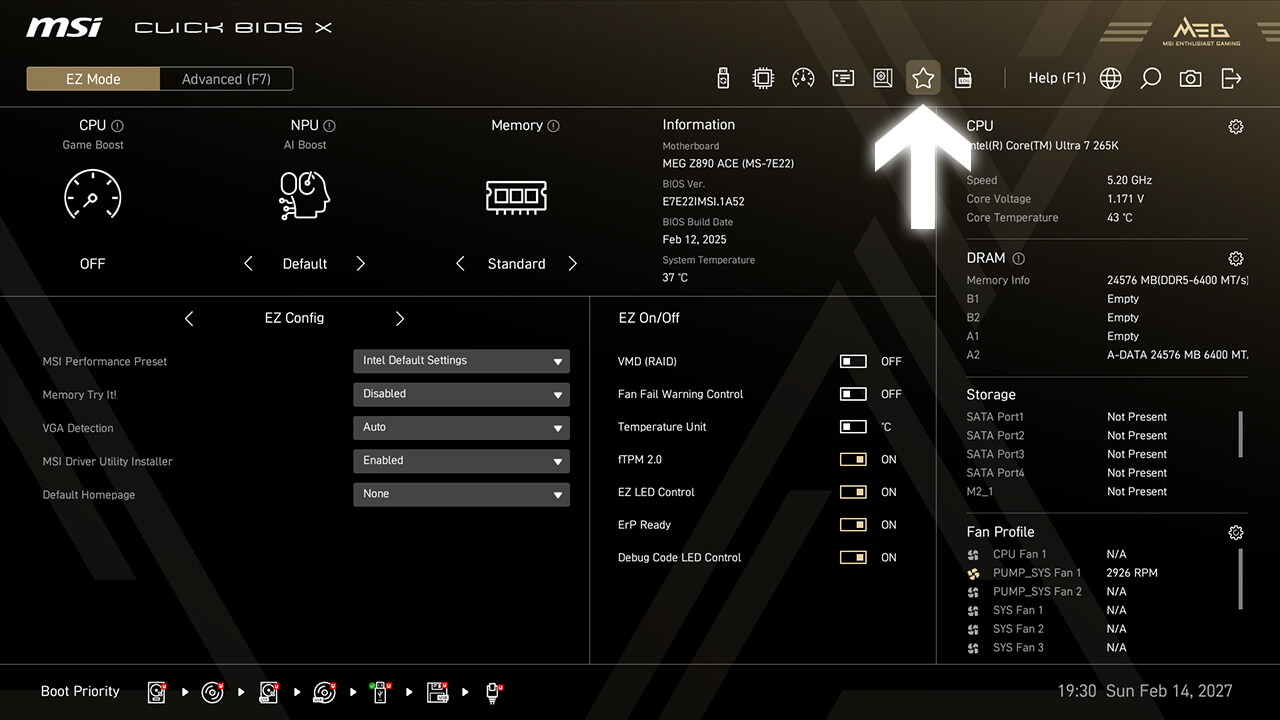
Task: Click the right arrow next to Memory Standard
Action: pos(573,264)
